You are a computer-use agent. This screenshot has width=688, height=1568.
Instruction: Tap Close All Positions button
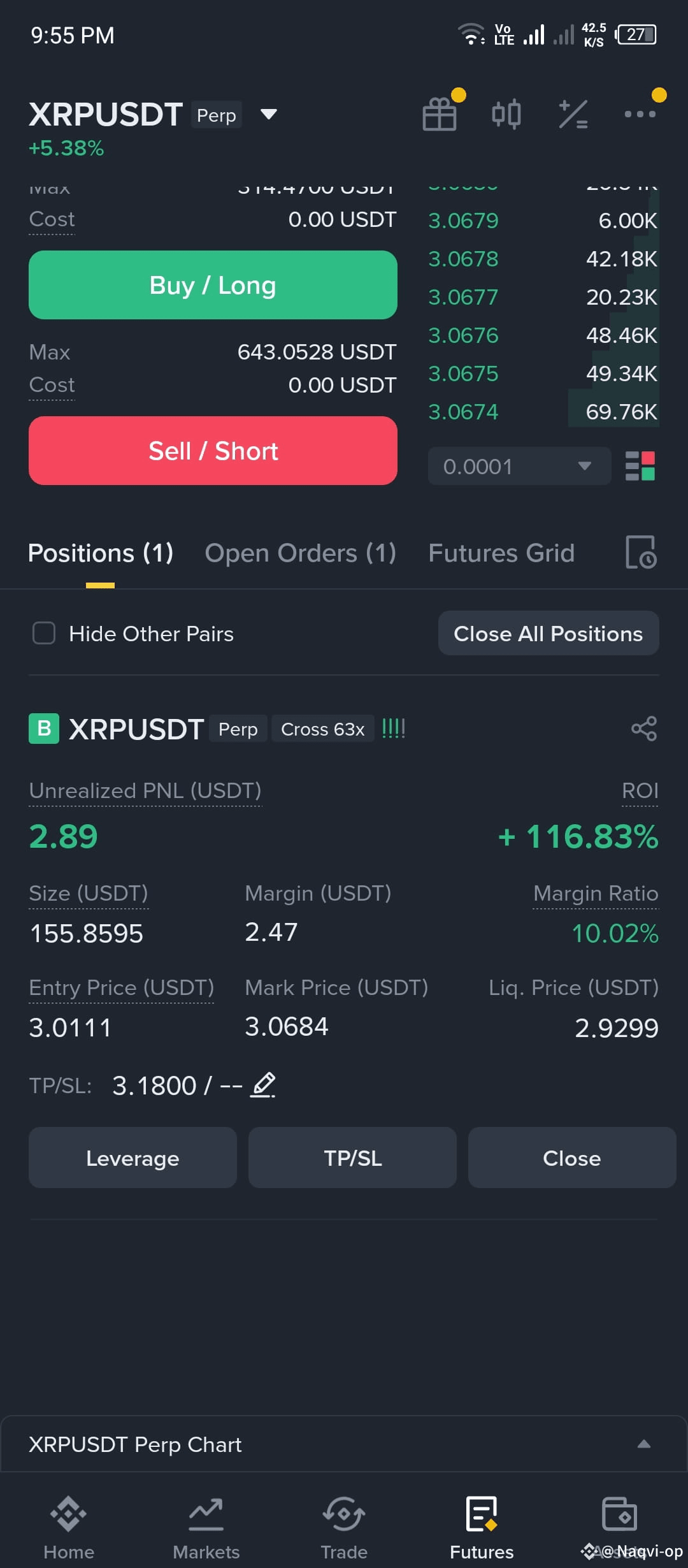click(x=548, y=634)
